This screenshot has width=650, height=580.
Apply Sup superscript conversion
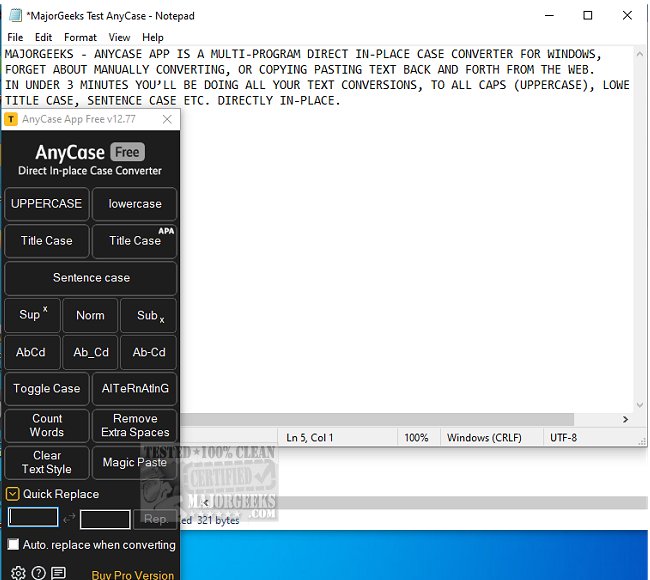click(32, 315)
